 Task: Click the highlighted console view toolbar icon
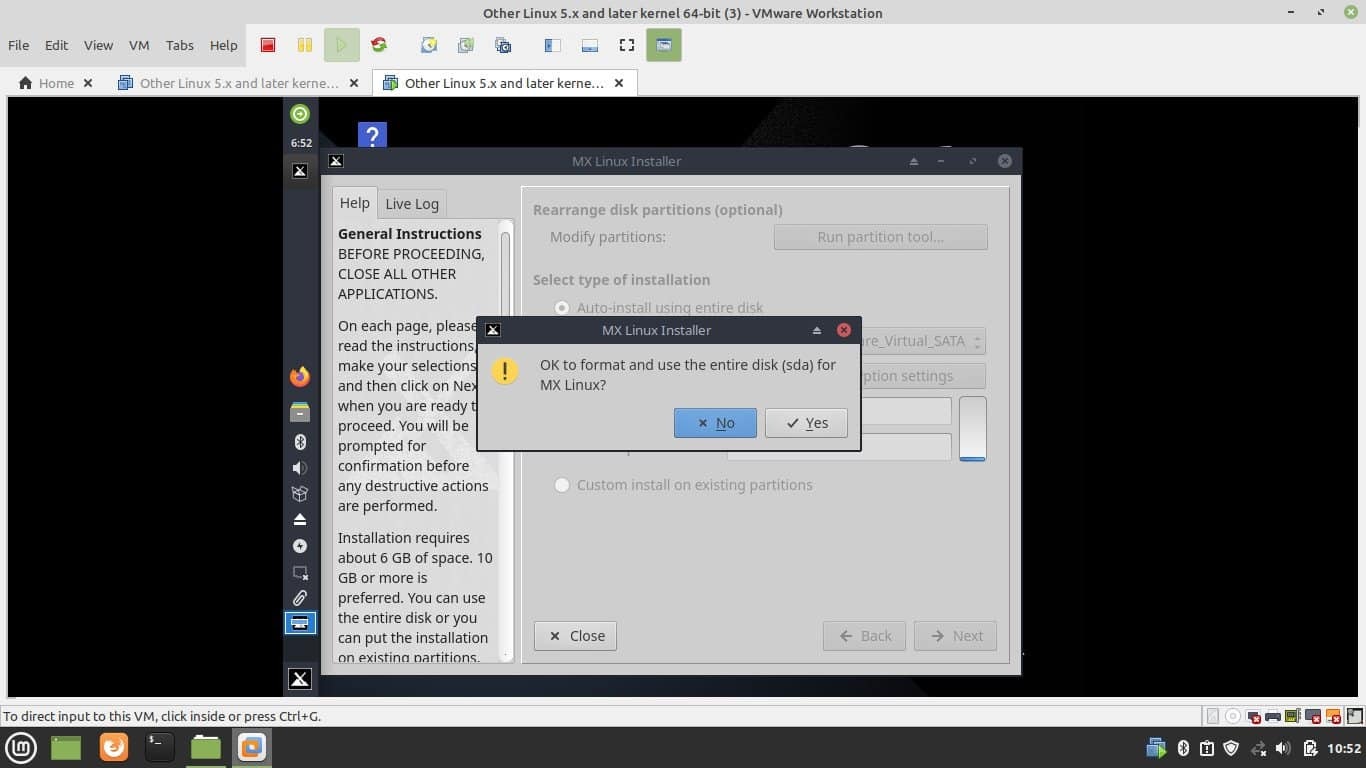click(664, 45)
